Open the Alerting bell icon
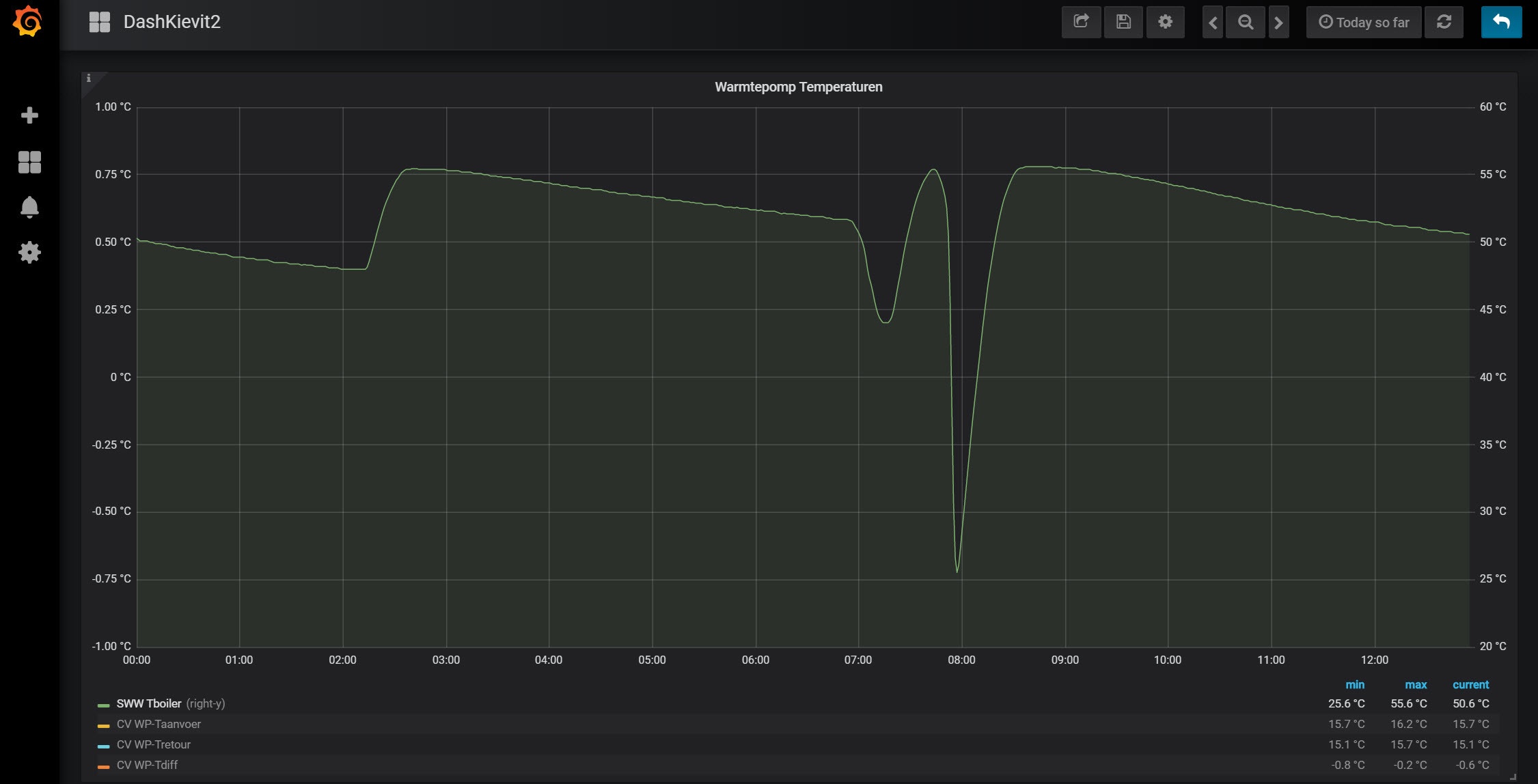The width and height of the screenshot is (1538, 784). [x=29, y=207]
